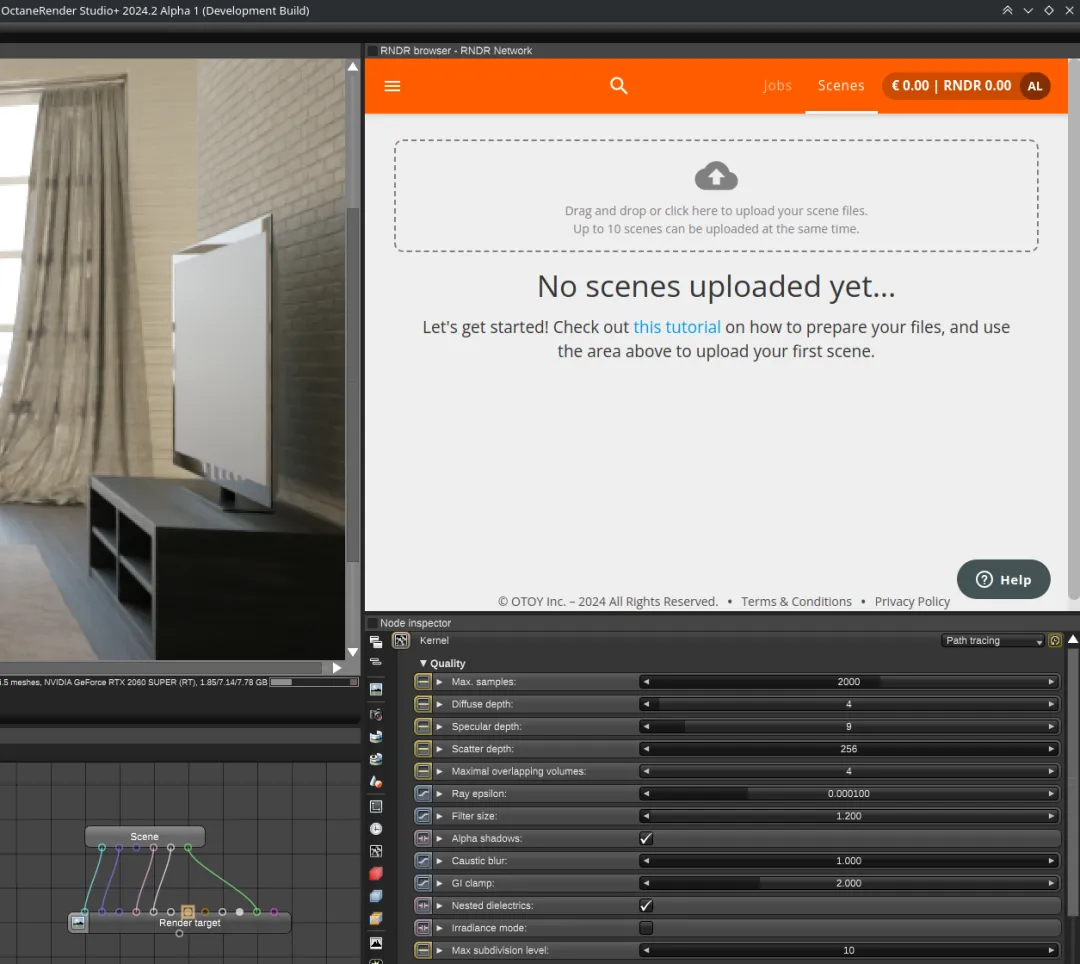Click the red cube icon in sidebar
The image size is (1080, 964).
tap(376, 873)
